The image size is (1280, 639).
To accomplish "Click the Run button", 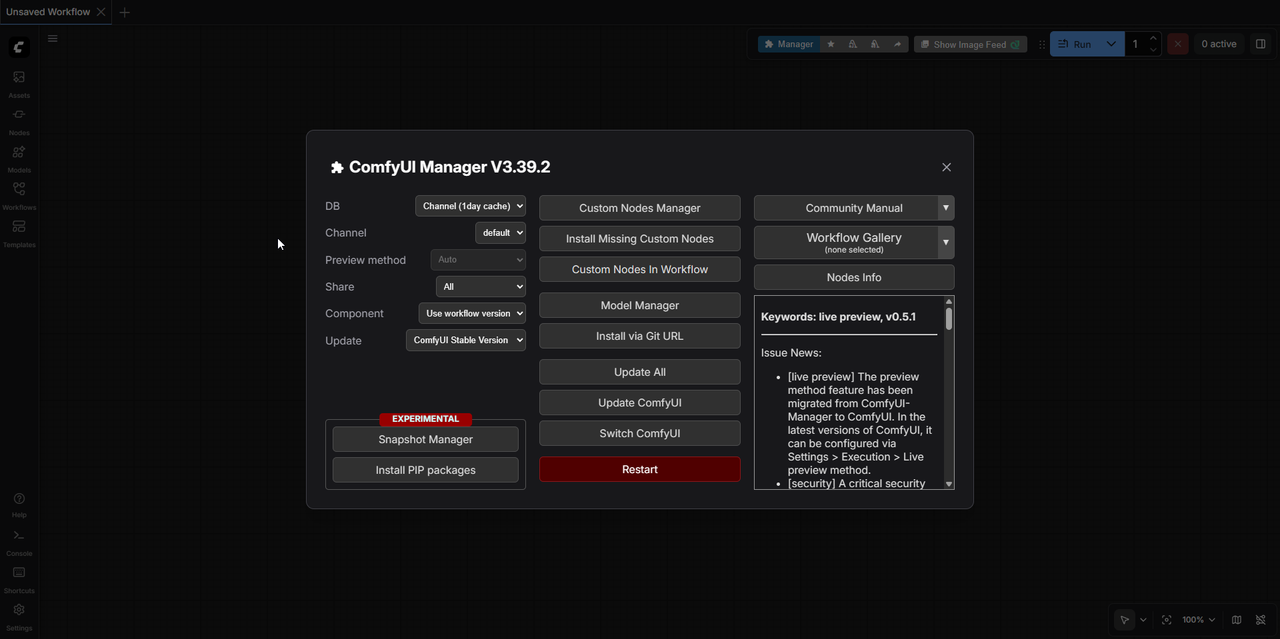I will pos(1075,44).
